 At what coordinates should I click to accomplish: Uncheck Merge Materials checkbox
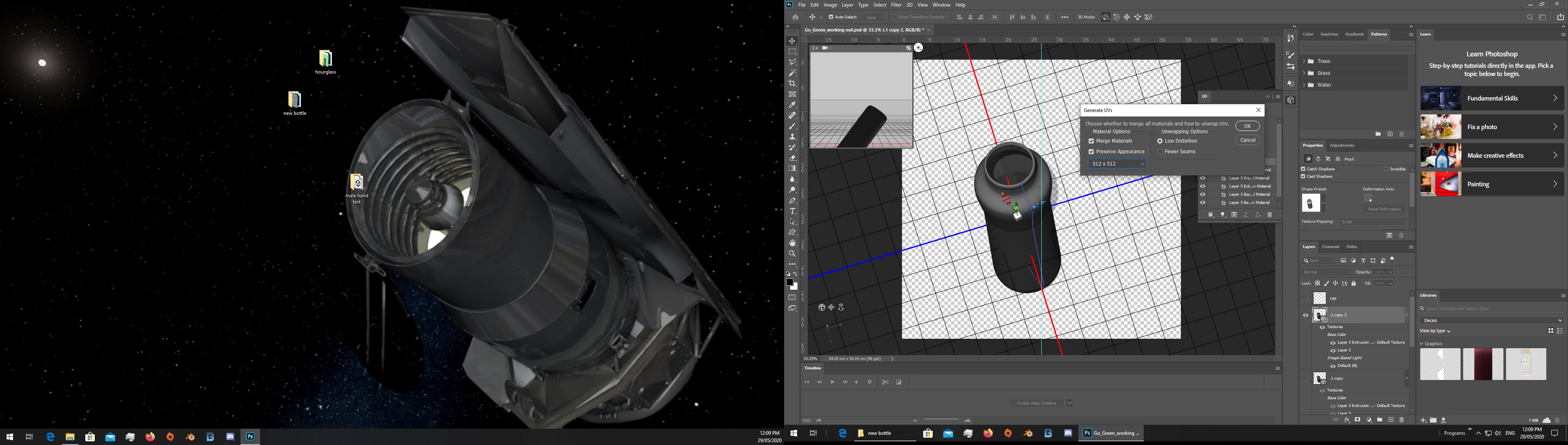coord(1091,141)
